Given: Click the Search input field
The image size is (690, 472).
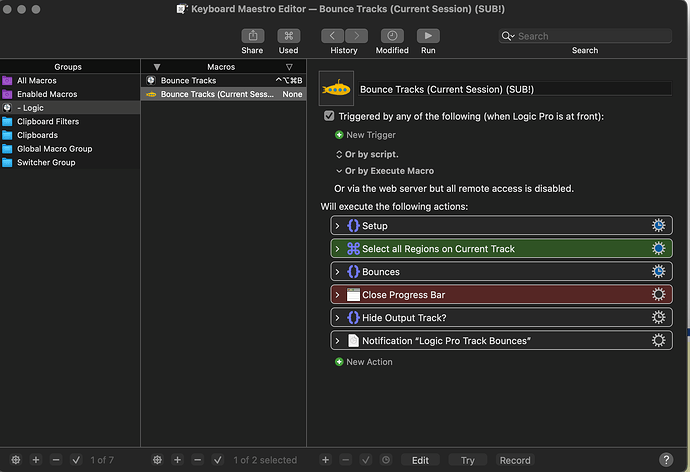Looking at the screenshot, I should coord(585,36).
